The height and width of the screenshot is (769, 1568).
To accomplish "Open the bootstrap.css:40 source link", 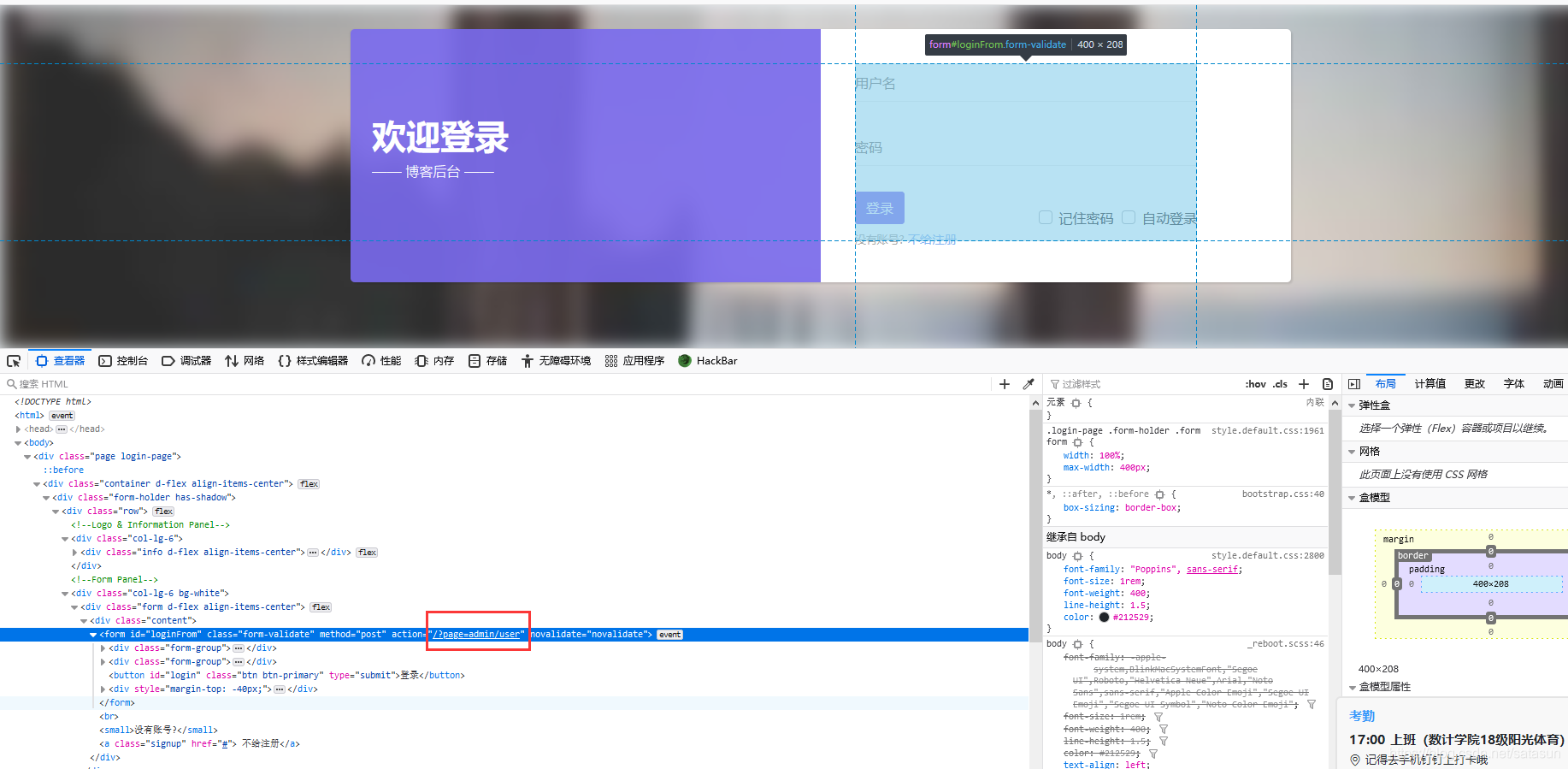I will tap(1282, 494).
